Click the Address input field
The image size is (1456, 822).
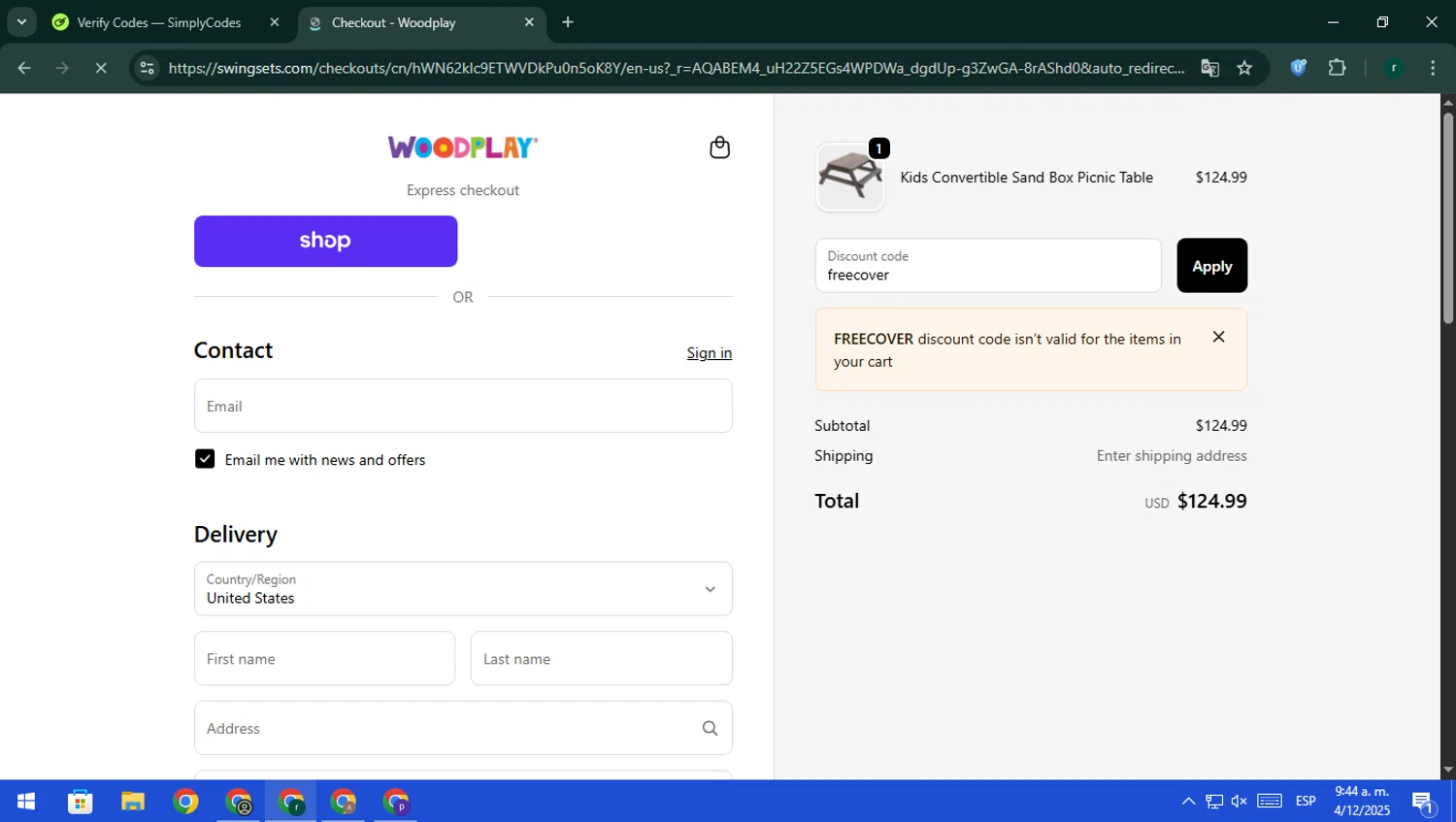[x=463, y=728]
